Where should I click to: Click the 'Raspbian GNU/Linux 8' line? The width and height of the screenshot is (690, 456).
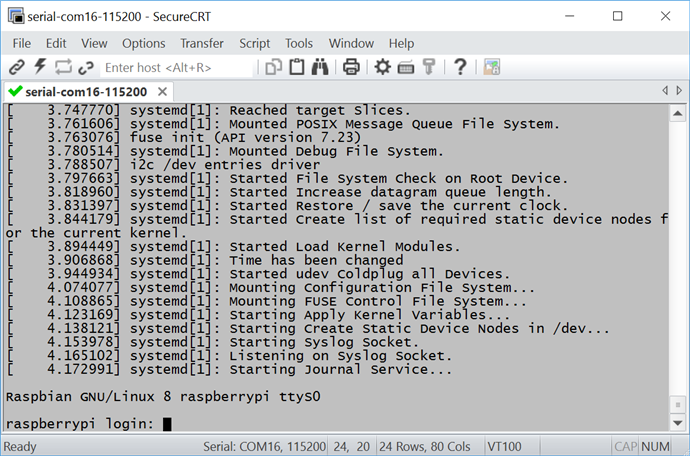[x=163, y=397]
